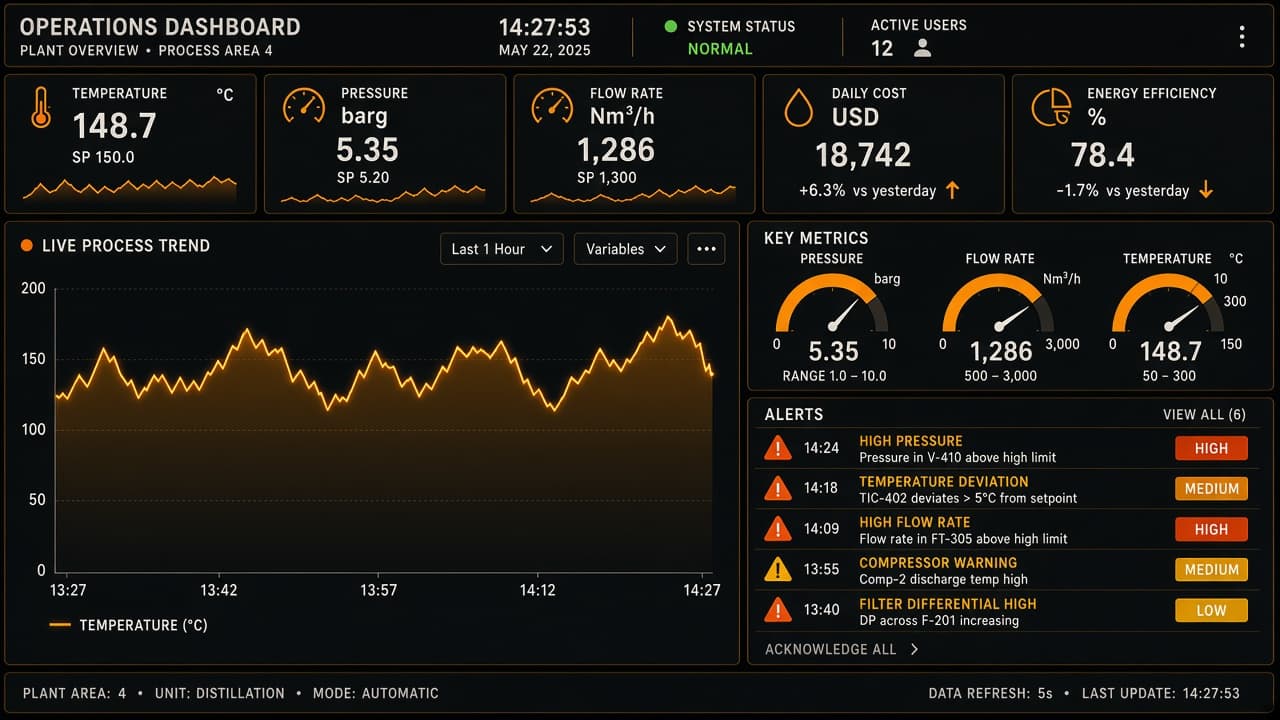Click the chevron next to Acknowledge All
Image resolution: width=1280 pixels, height=720 pixels.
(914, 649)
